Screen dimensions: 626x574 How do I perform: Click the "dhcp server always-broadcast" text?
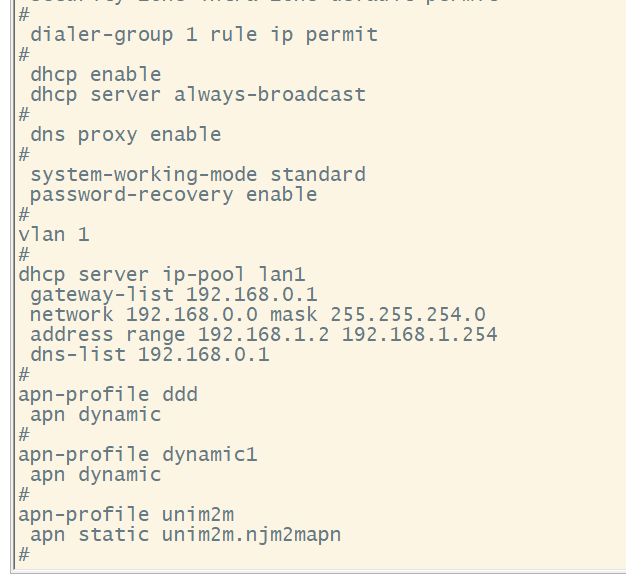[x=198, y=95]
